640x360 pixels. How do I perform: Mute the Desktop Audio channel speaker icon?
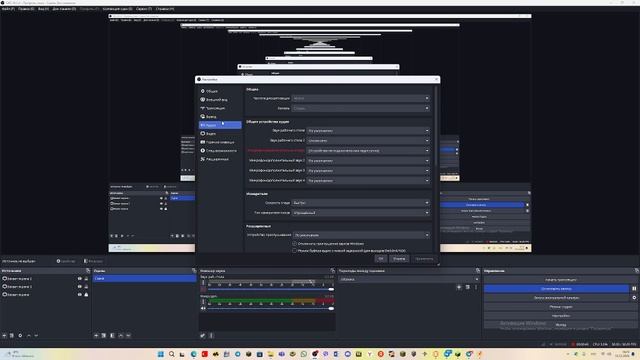[203, 289]
